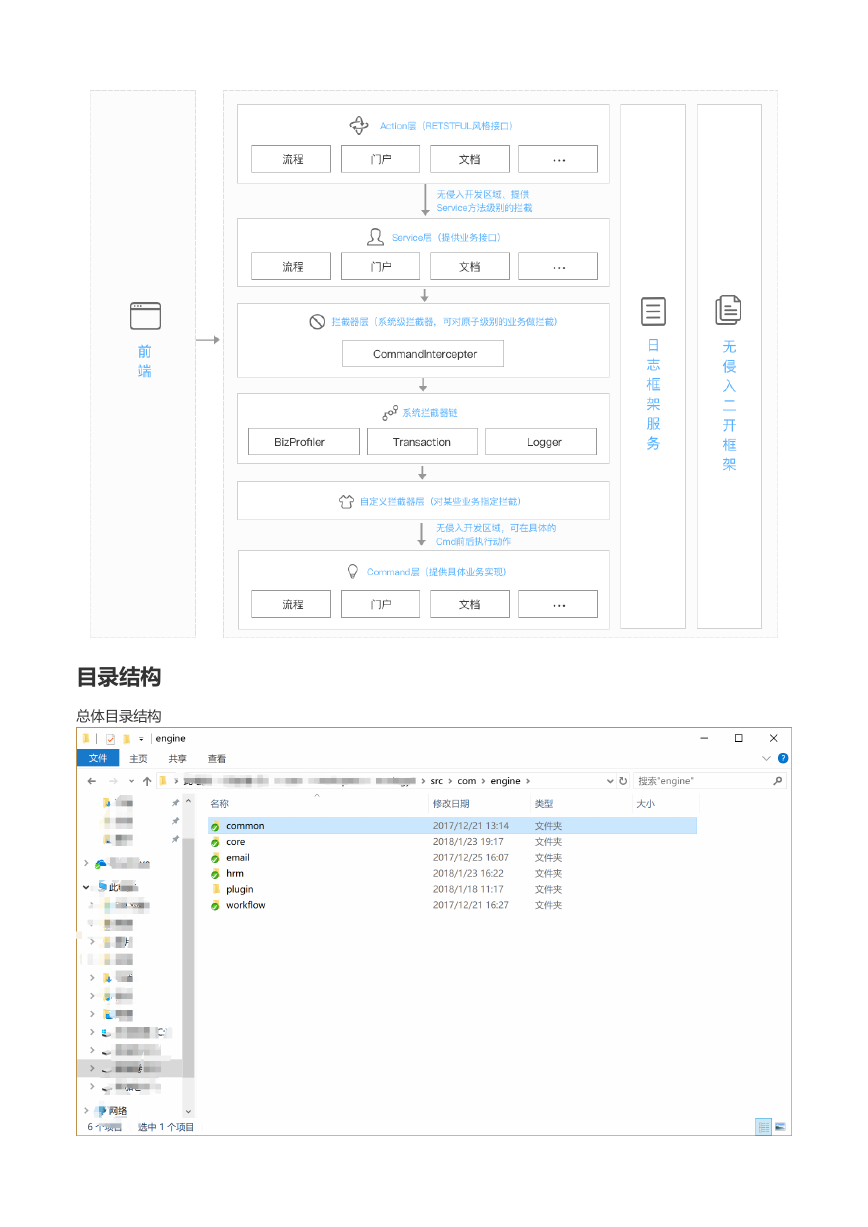Open the 共享 ribbon tab
This screenshot has width=868, height=1227.
[177, 759]
